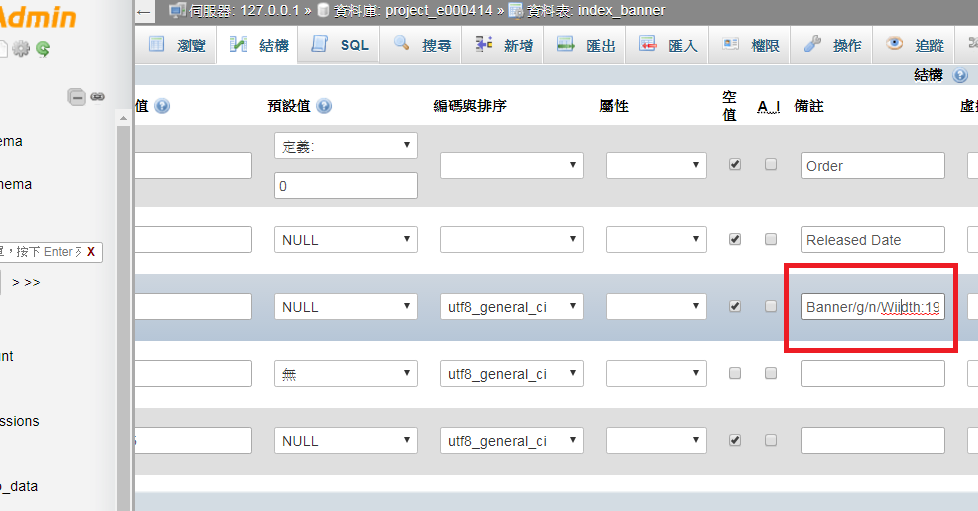Collapse all navigation tree icon
The width and height of the screenshot is (978, 511).
click(x=76, y=97)
